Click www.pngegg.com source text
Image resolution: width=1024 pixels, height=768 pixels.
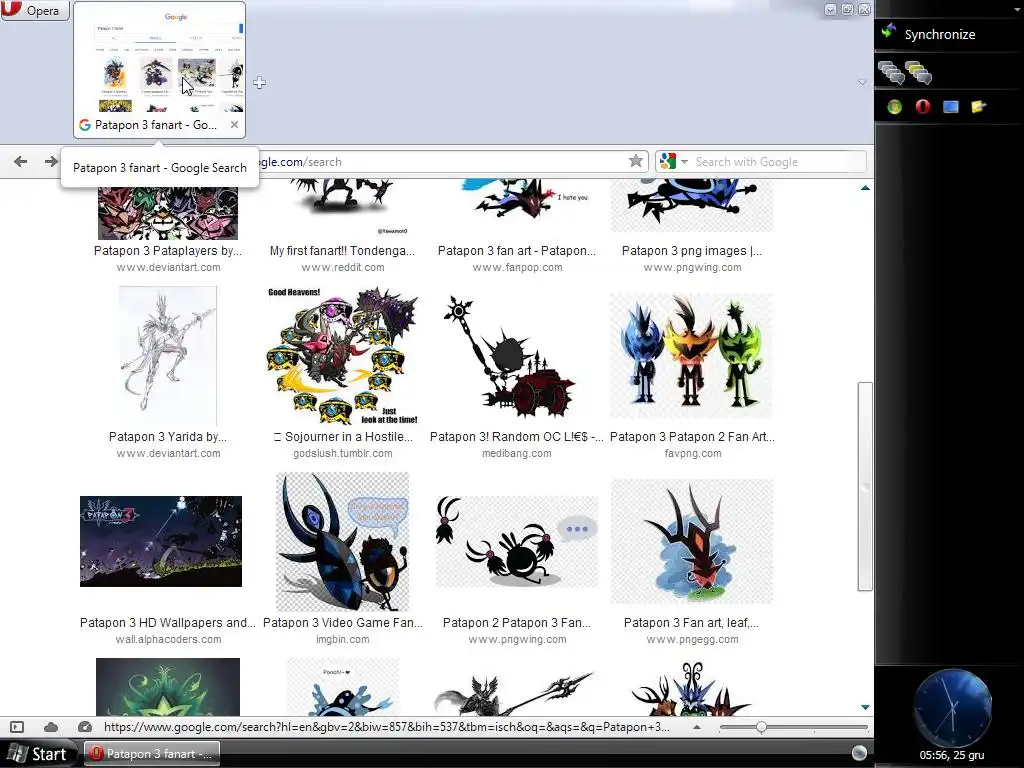click(x=692, y=639)
